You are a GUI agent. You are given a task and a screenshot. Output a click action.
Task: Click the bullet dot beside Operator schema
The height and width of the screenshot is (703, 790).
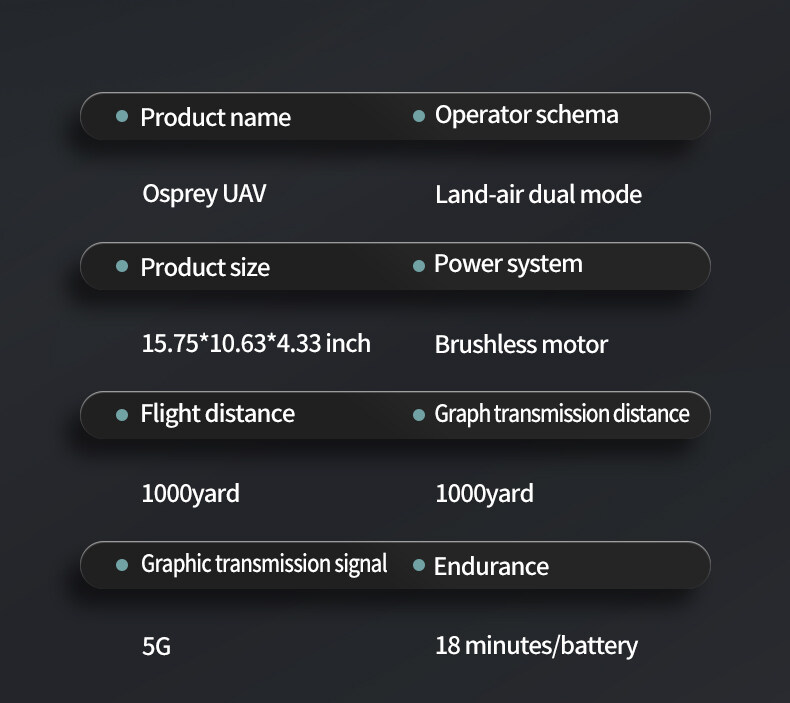(x=419, y=116)
